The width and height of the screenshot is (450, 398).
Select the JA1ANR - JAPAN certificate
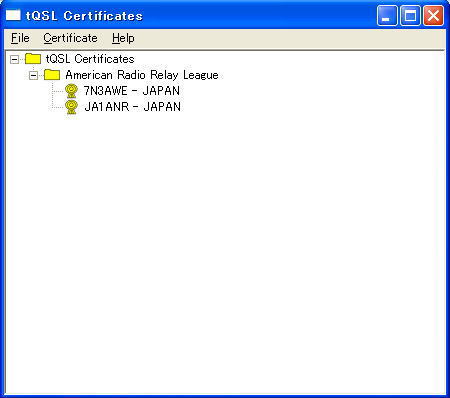tap(133, 107)
